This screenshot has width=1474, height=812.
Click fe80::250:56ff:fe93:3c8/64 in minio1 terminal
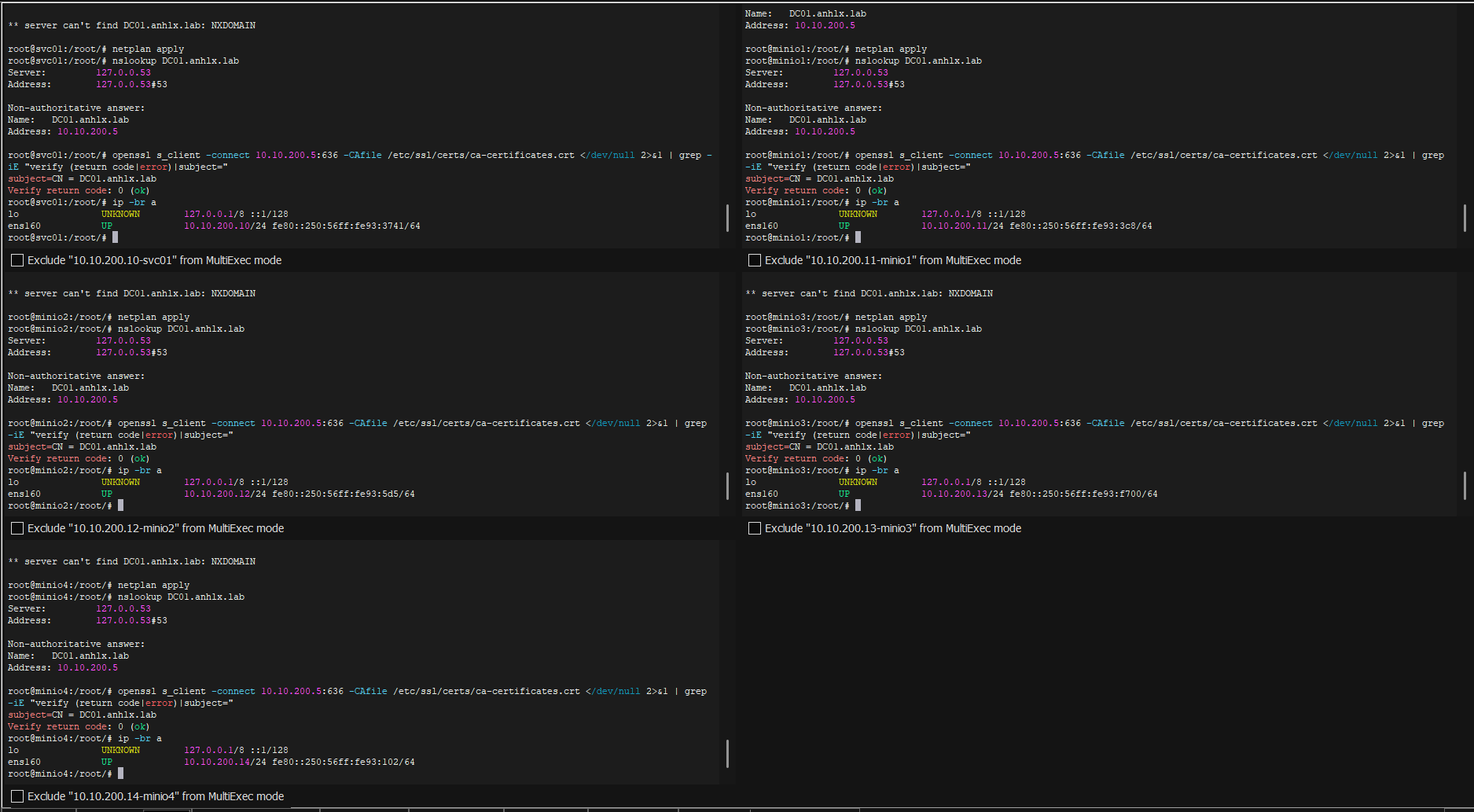click(x=1081, y=226)
